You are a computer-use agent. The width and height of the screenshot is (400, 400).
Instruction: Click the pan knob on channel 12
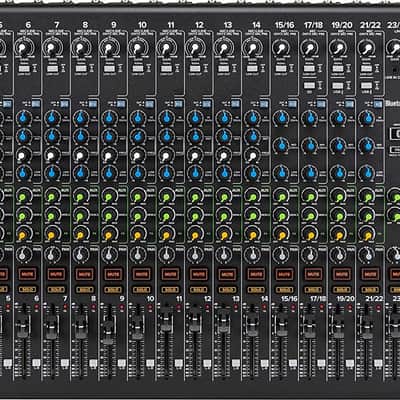(x=195, y=255)
